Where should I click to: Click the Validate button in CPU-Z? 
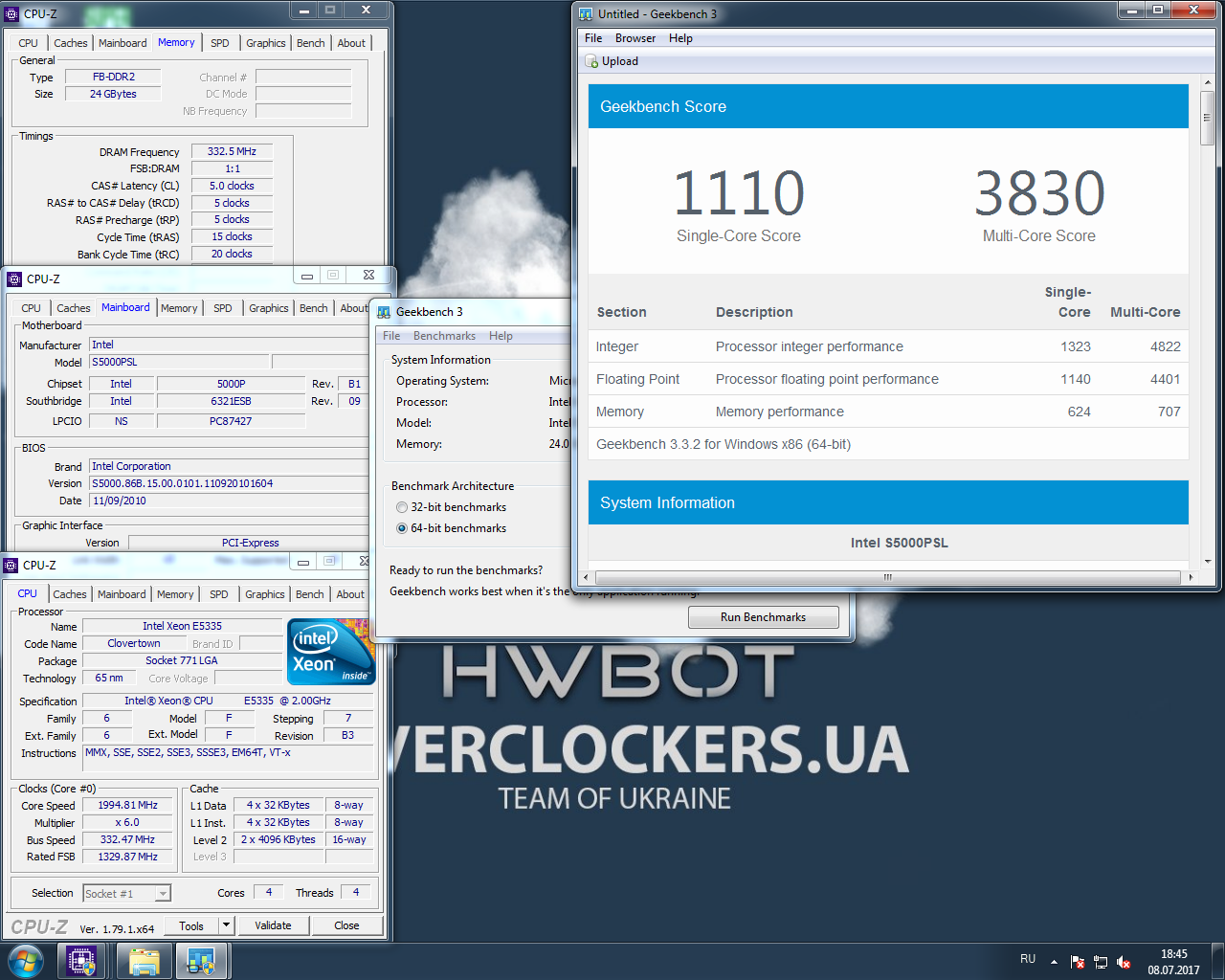tap(273, 925)
